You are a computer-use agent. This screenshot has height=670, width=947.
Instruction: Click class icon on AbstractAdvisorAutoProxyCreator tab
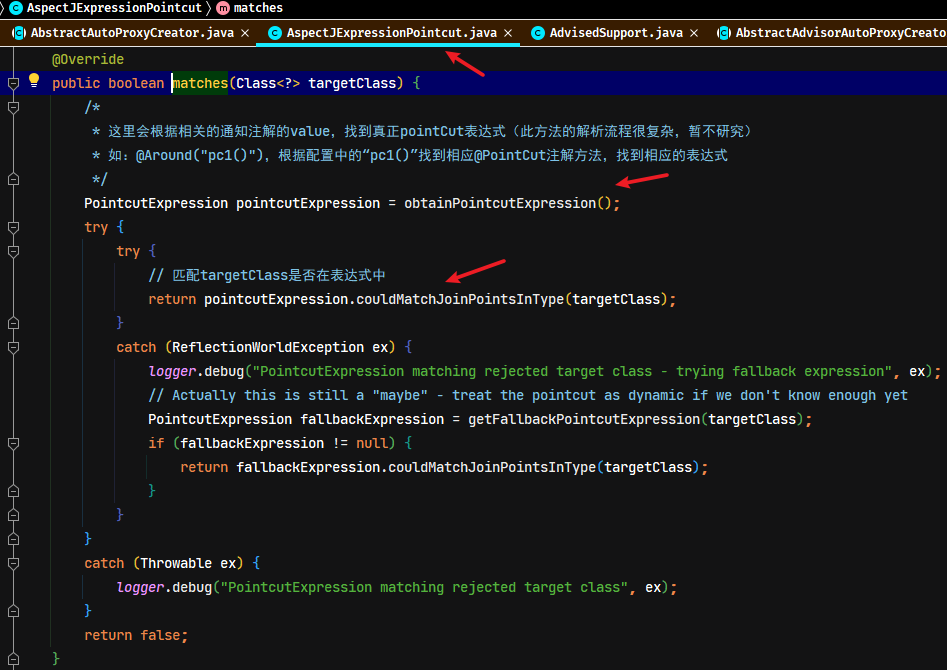point(724,33)
